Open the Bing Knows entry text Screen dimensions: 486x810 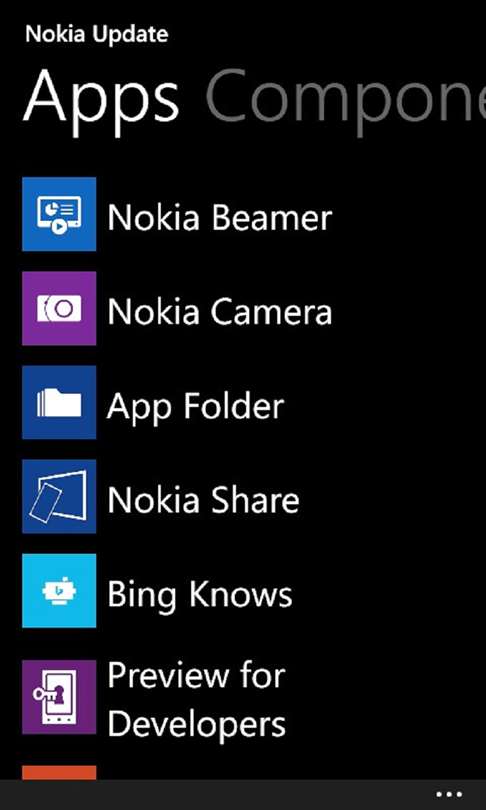200,596
